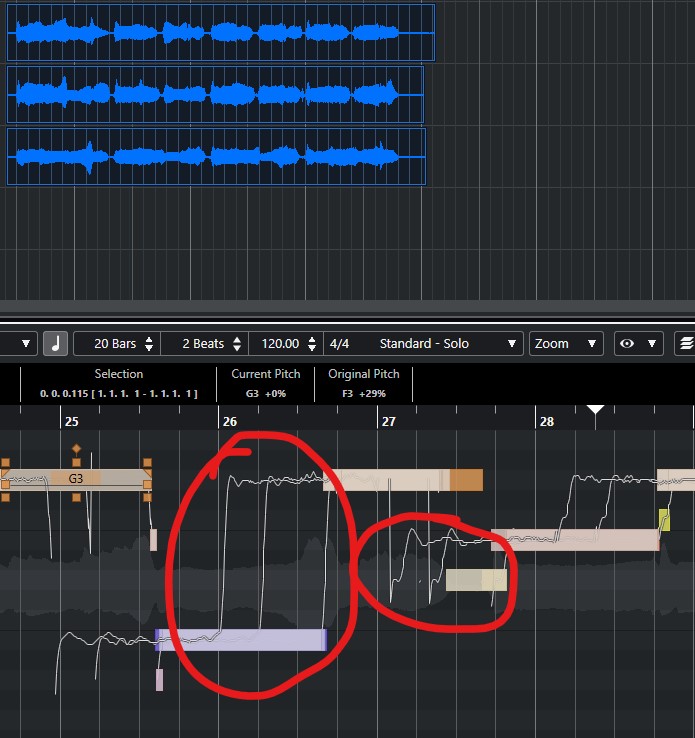Image resolution: width=695 pixels, height=738 pixels.
Task: Click the orange end portion of bar 27 segment
Action: (x=466, y=480)
